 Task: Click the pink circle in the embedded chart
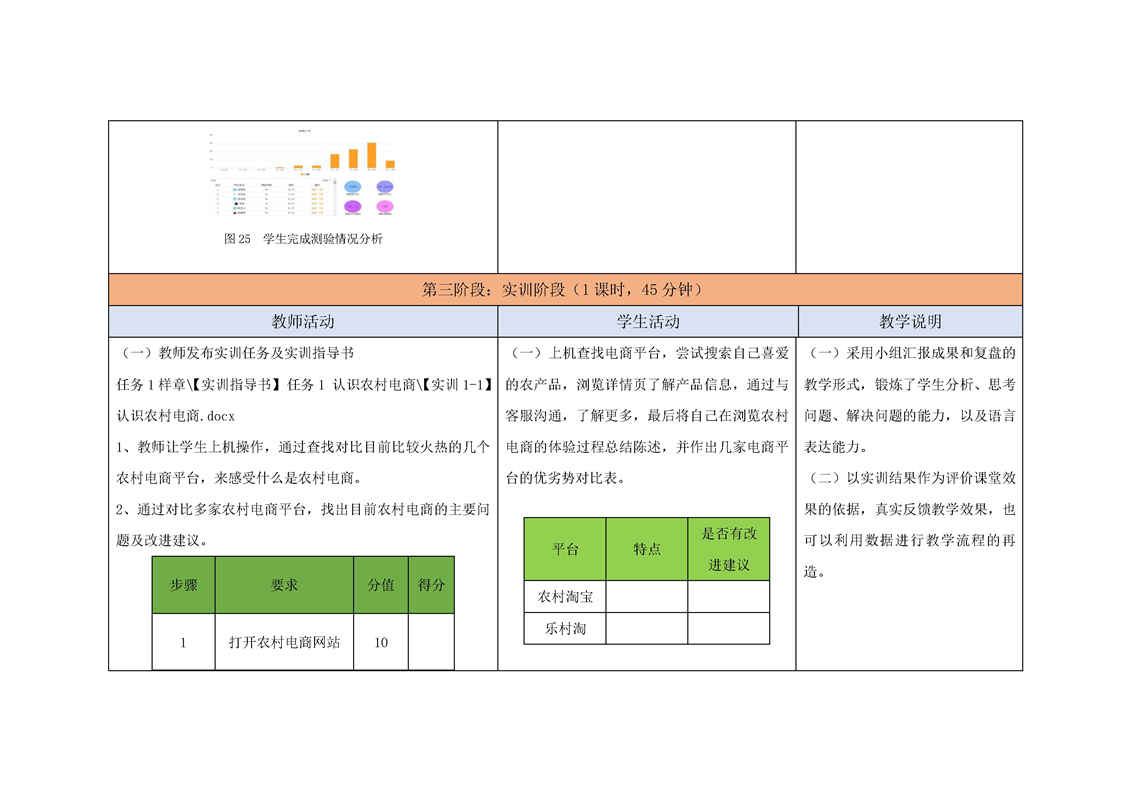point(384,207)
